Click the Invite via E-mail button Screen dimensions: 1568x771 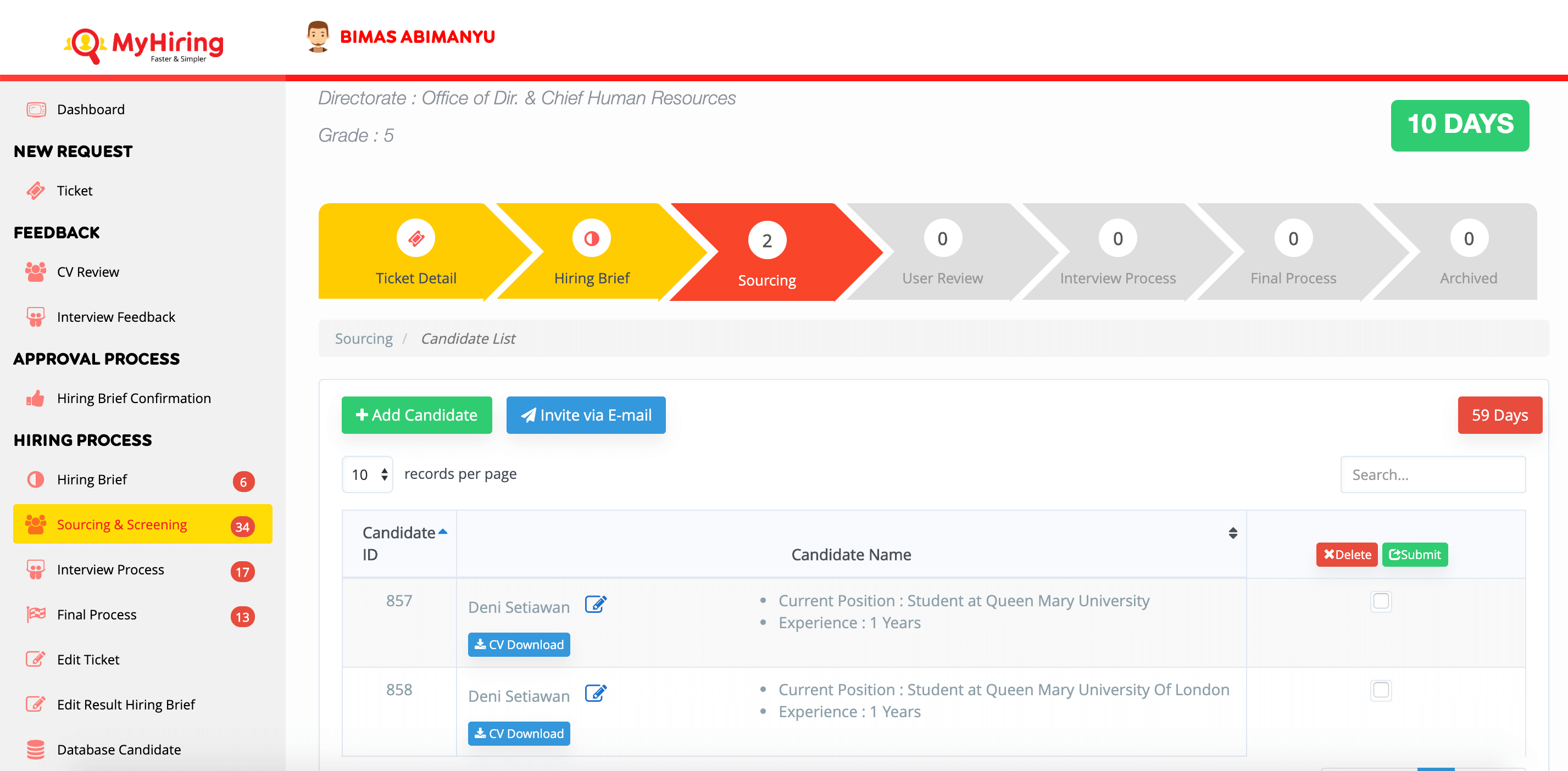[586, 415]
